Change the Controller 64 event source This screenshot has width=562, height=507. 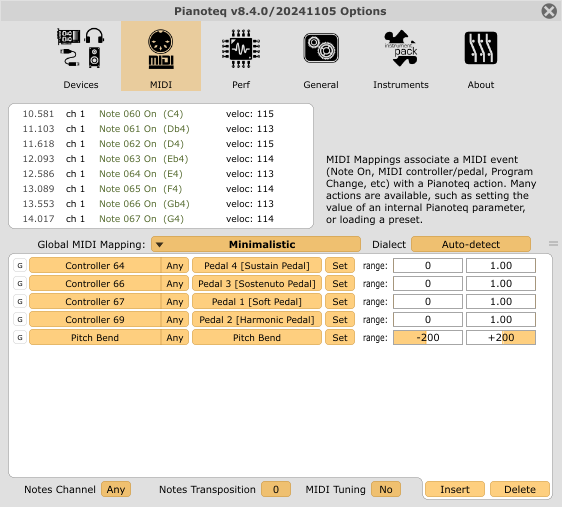pyautogui.click(x=95, y=266)
